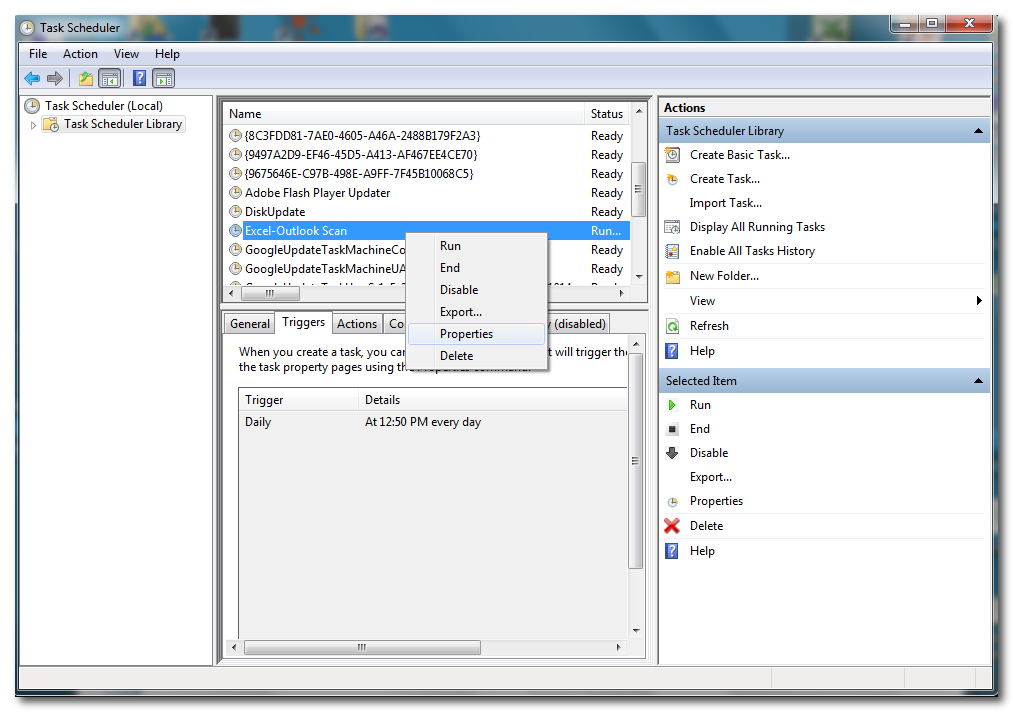This screenshot has height=712, width=1013.
Task: Click Import Task link in Actions pane
Action: pyautogui.click(x=725, y=203)
